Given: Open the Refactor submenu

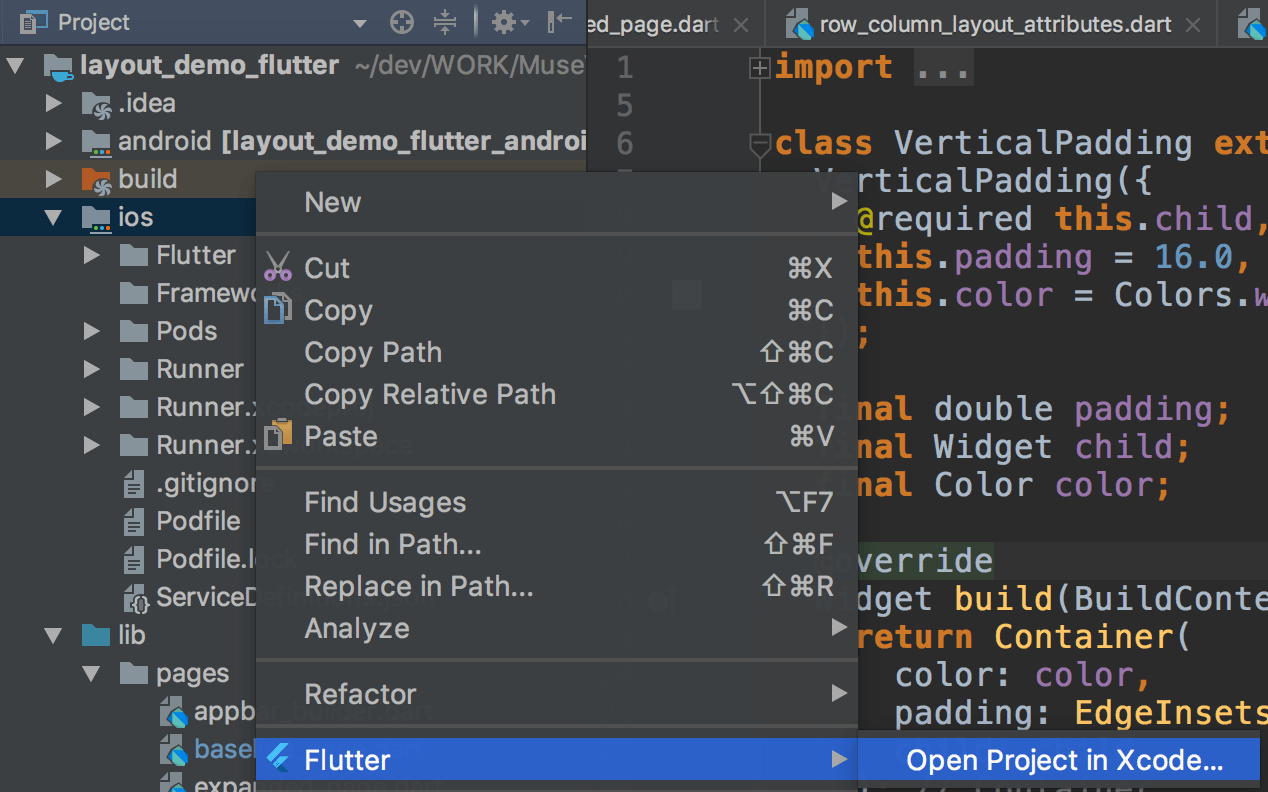Looking at the screenshot, I should pos(557,694).
